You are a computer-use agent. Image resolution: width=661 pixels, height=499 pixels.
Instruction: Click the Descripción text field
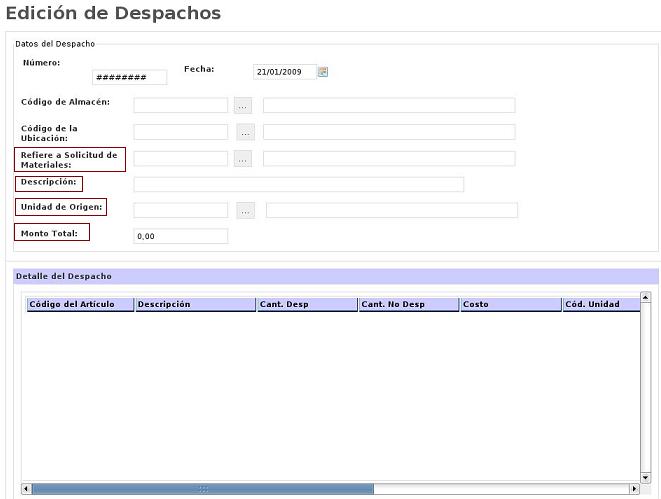click(298, 184)
